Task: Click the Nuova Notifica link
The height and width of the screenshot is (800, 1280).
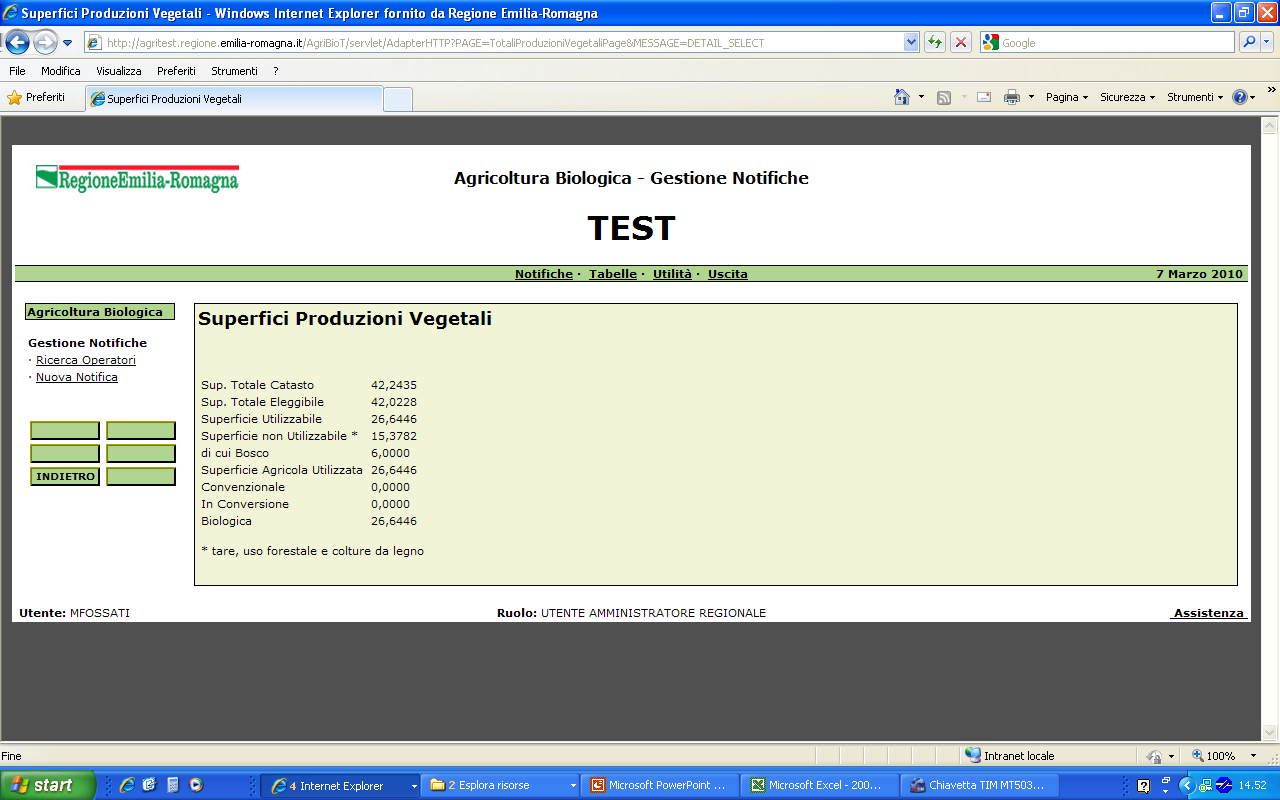Action: pos(77,377)
